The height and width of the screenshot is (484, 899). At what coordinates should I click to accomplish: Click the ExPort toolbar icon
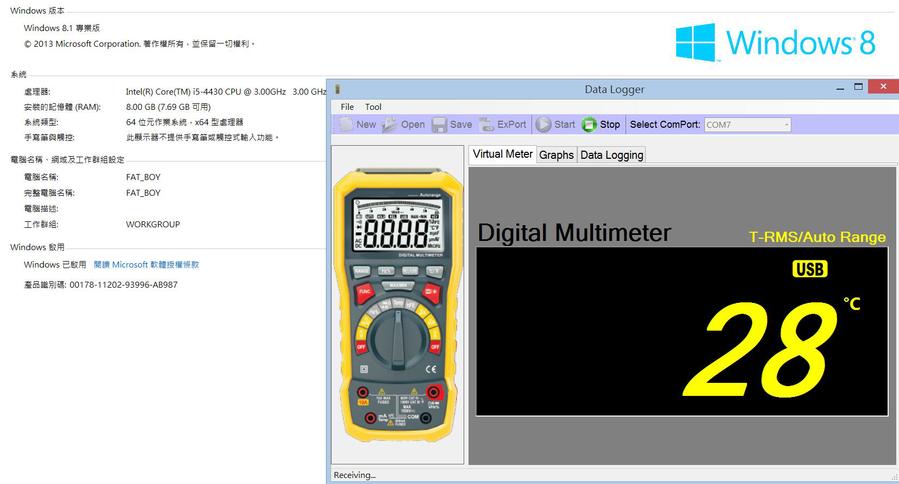(x=487, y=125)
